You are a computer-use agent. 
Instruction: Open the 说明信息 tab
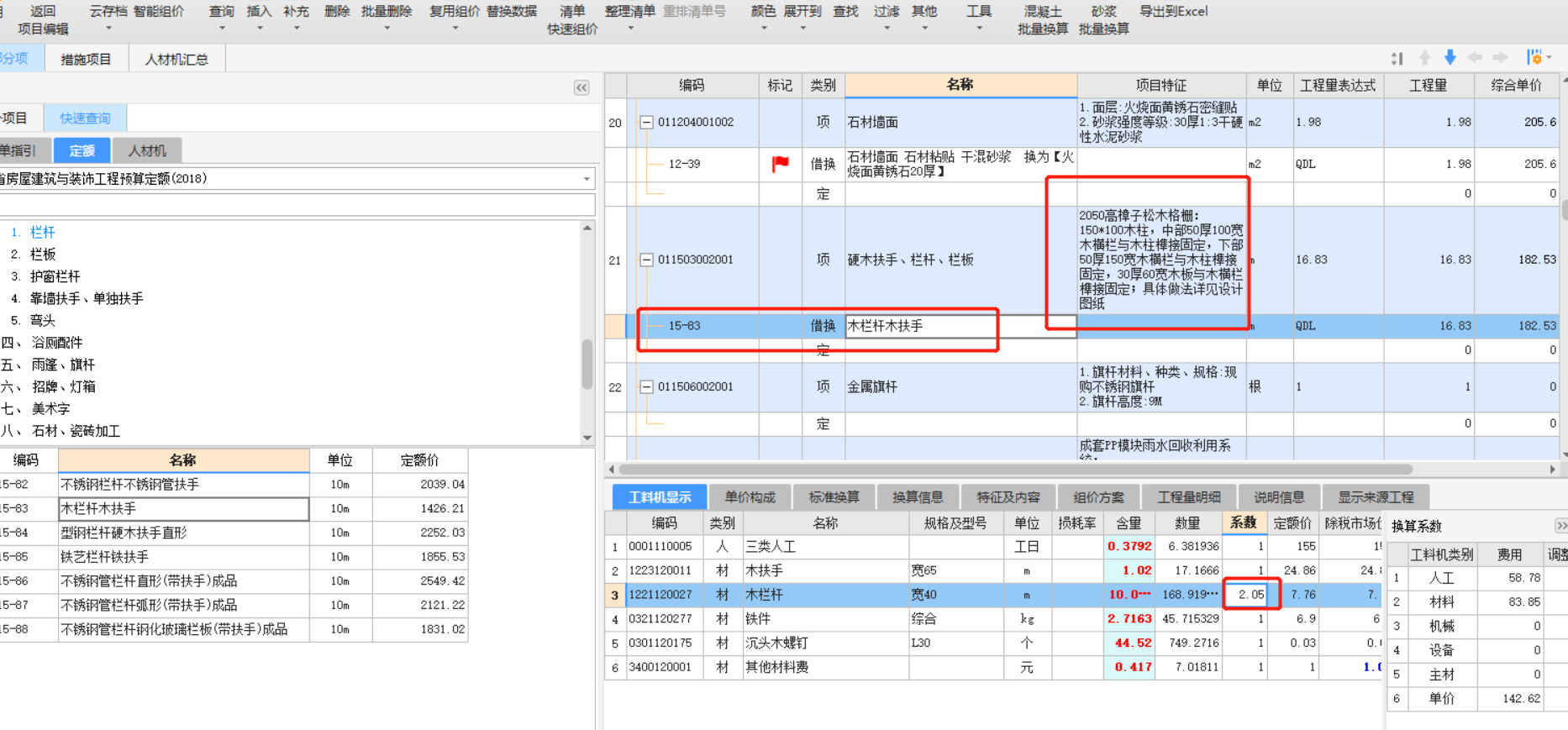[x=1279, y=497]
